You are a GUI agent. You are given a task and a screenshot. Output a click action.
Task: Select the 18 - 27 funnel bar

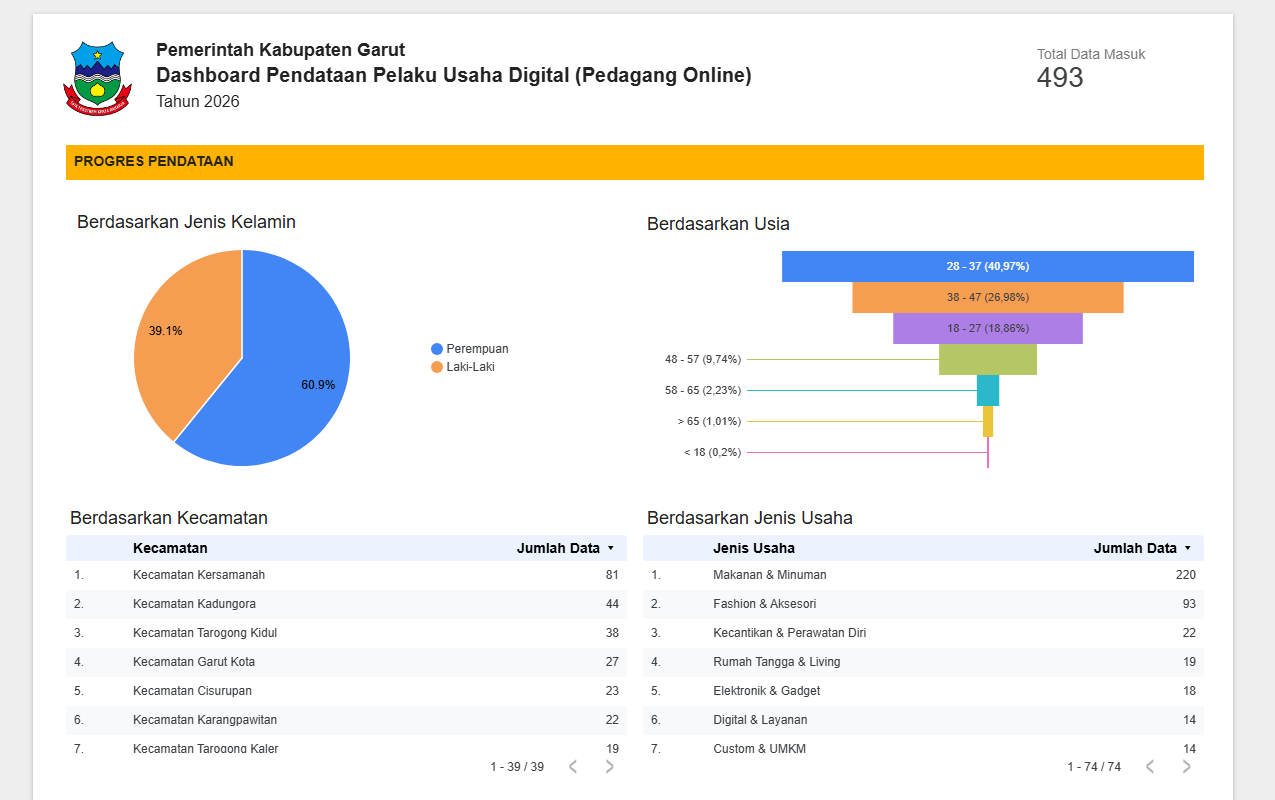coord(988,328)
